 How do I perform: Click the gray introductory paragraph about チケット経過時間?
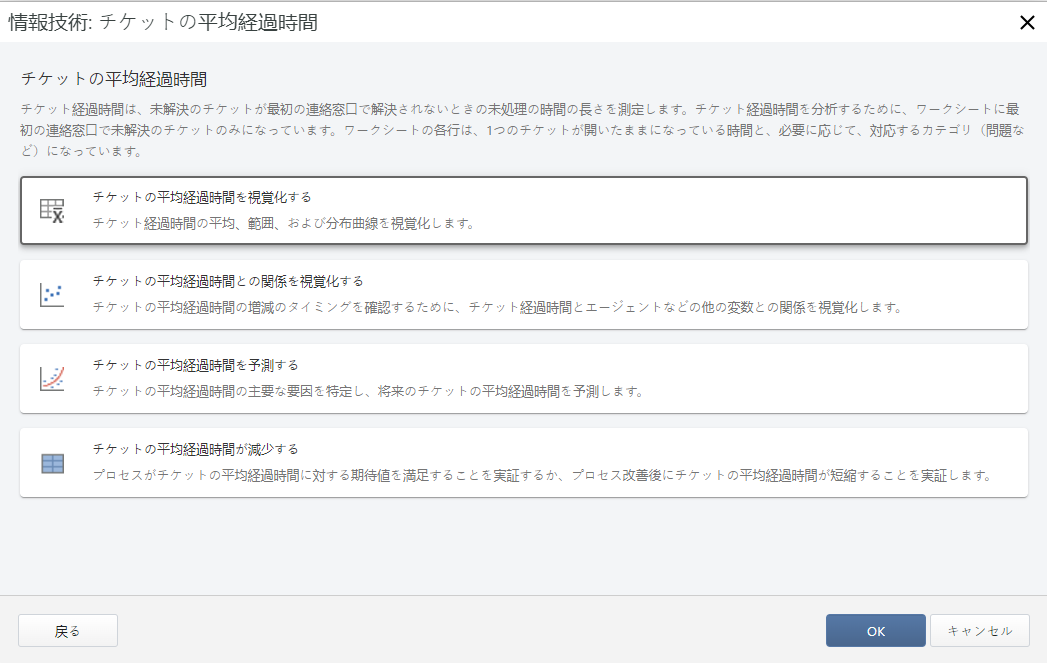[520, 128]
